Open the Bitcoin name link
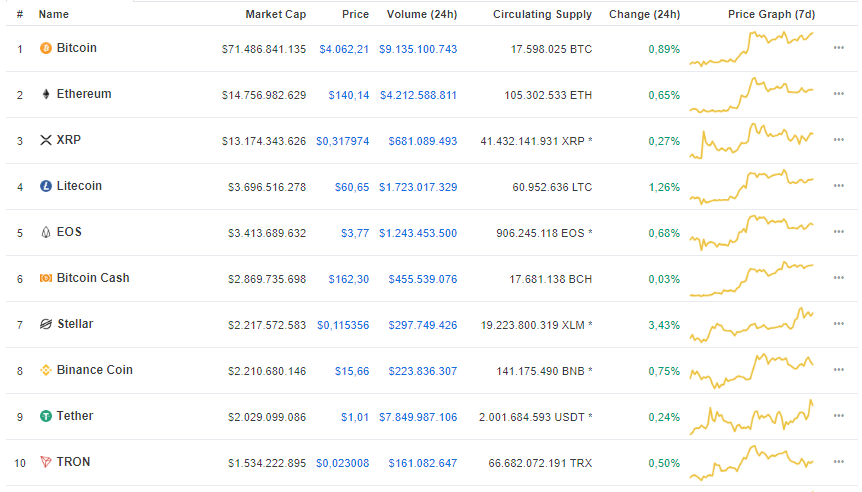 (76, 48)
